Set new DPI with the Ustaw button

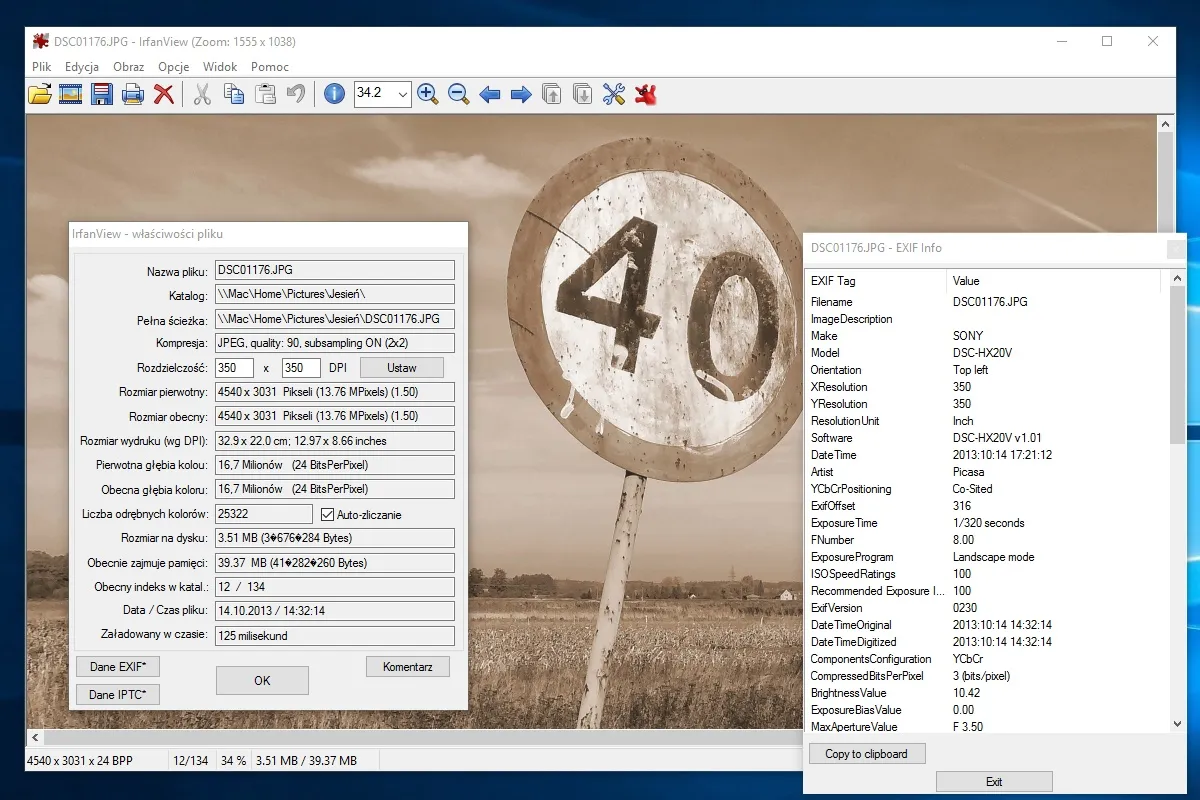point(402,367)
